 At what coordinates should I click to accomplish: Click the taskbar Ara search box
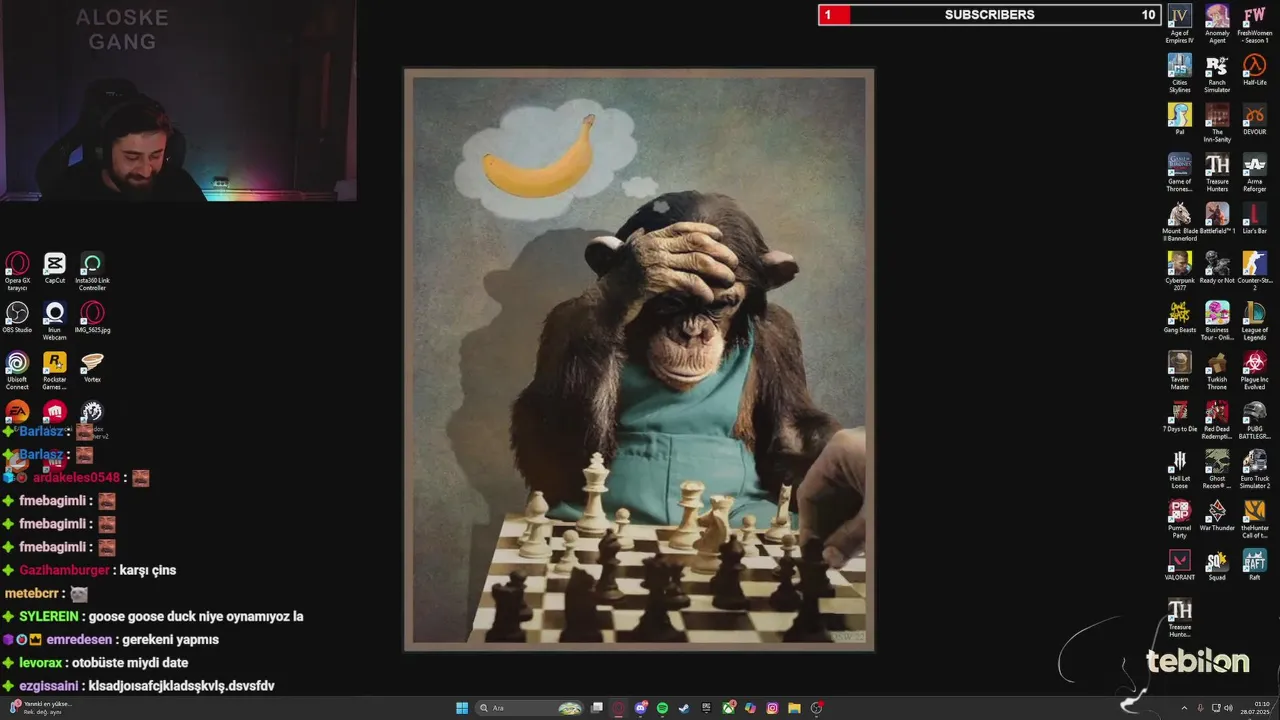click(530, 708)
